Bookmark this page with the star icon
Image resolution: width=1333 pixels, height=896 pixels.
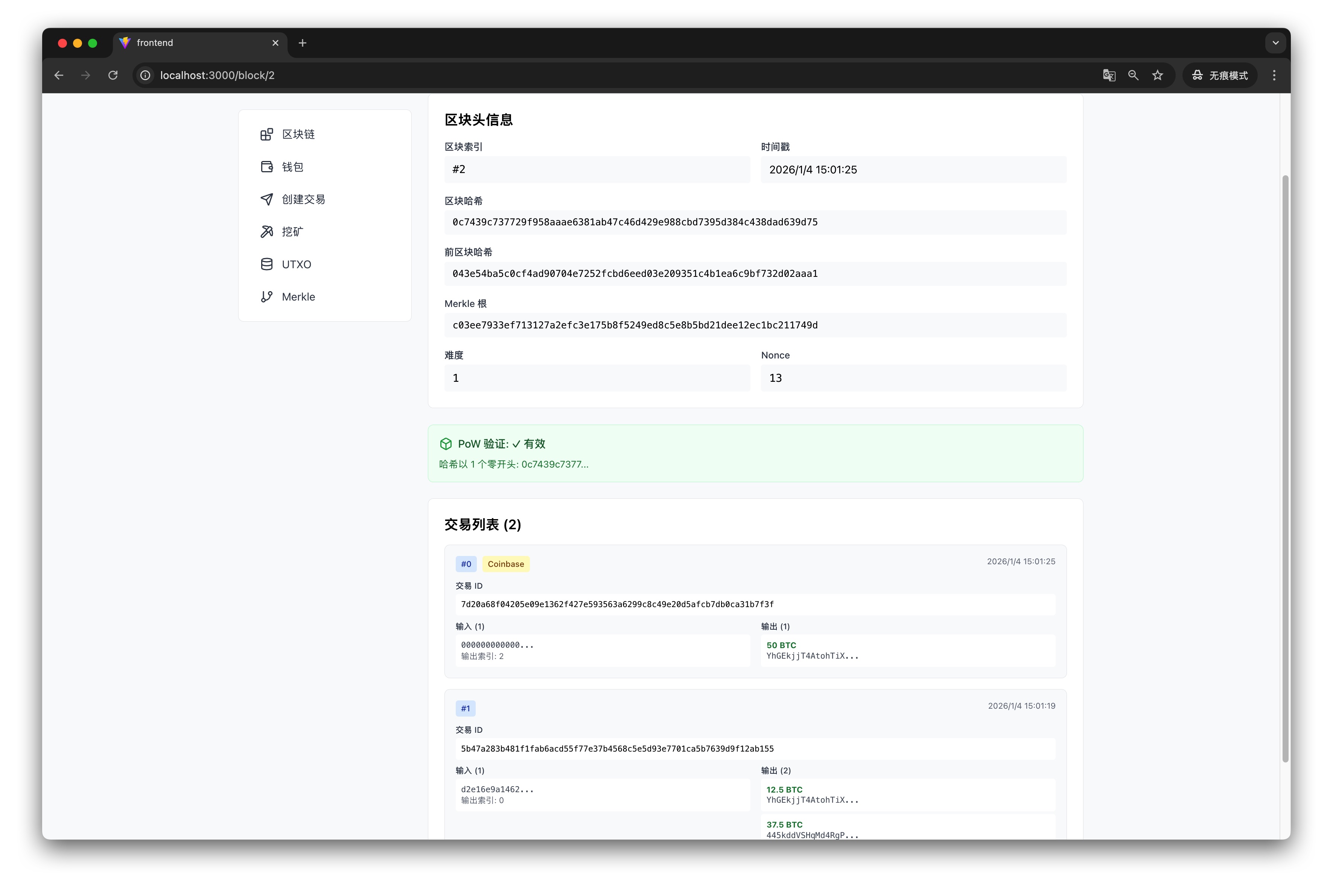coord(1158,76)
